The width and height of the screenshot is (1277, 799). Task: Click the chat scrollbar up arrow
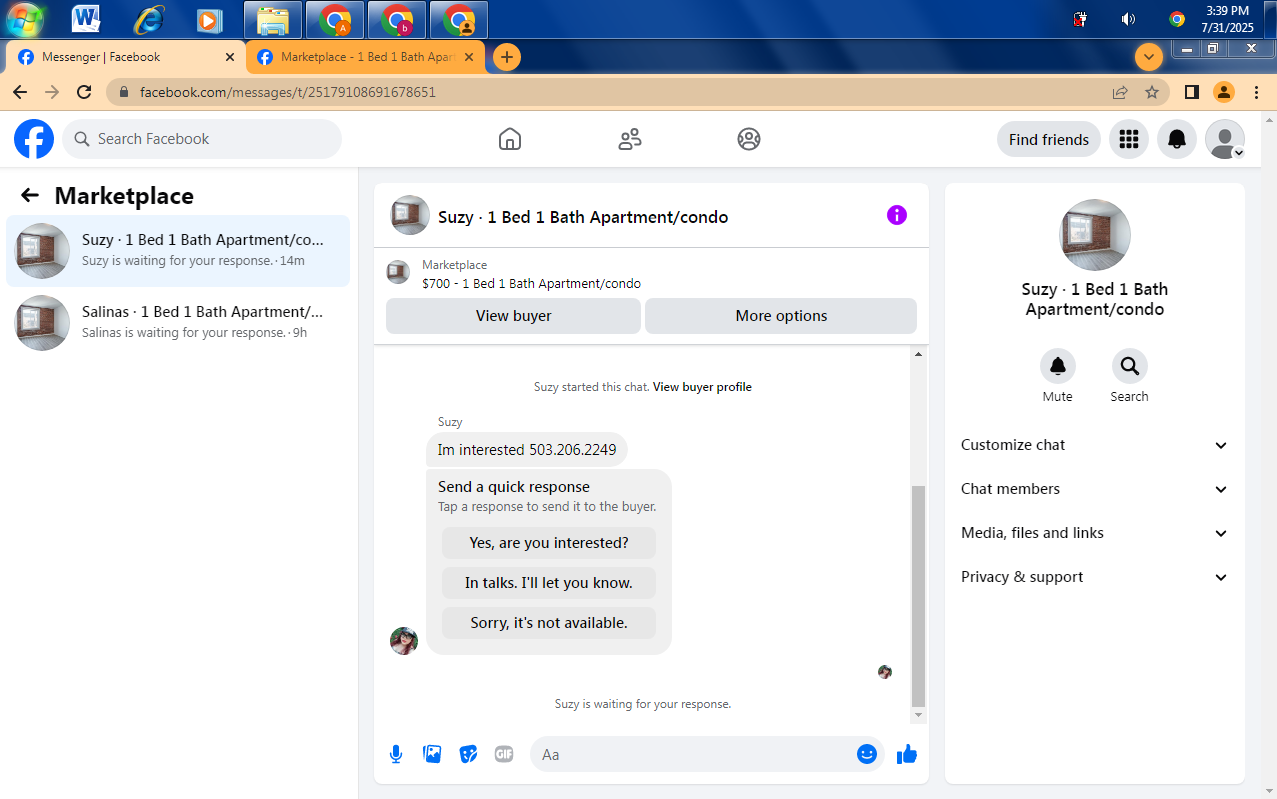coord(919,354)
